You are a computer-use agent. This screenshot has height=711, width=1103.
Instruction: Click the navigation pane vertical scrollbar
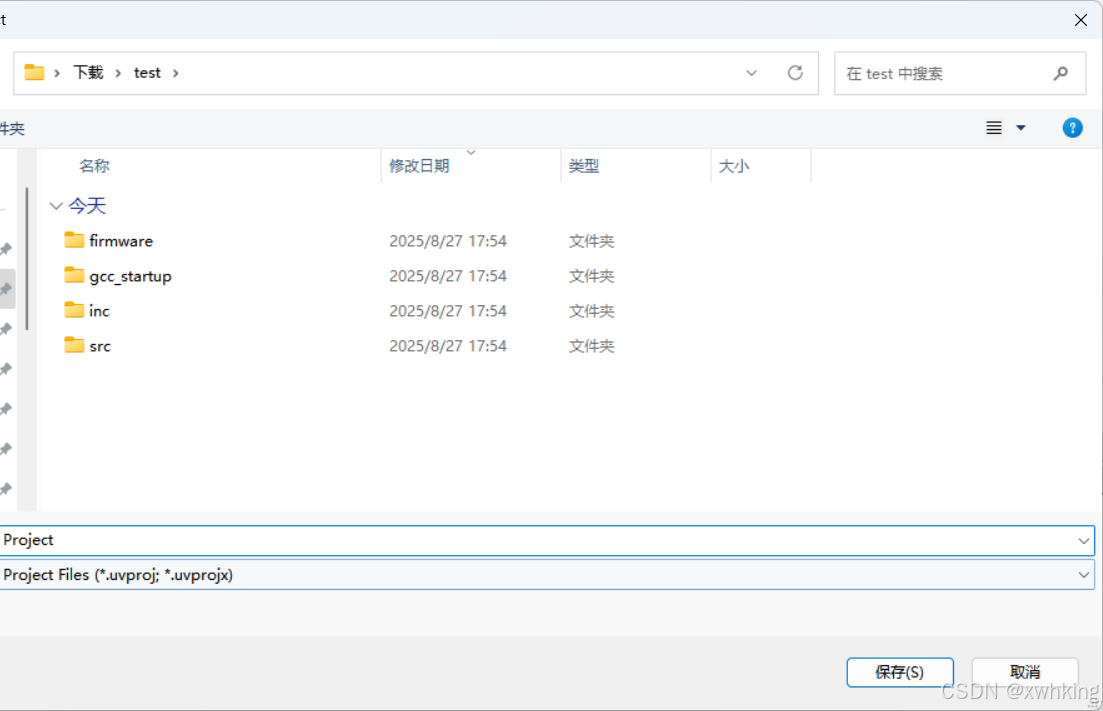[27, 259]
